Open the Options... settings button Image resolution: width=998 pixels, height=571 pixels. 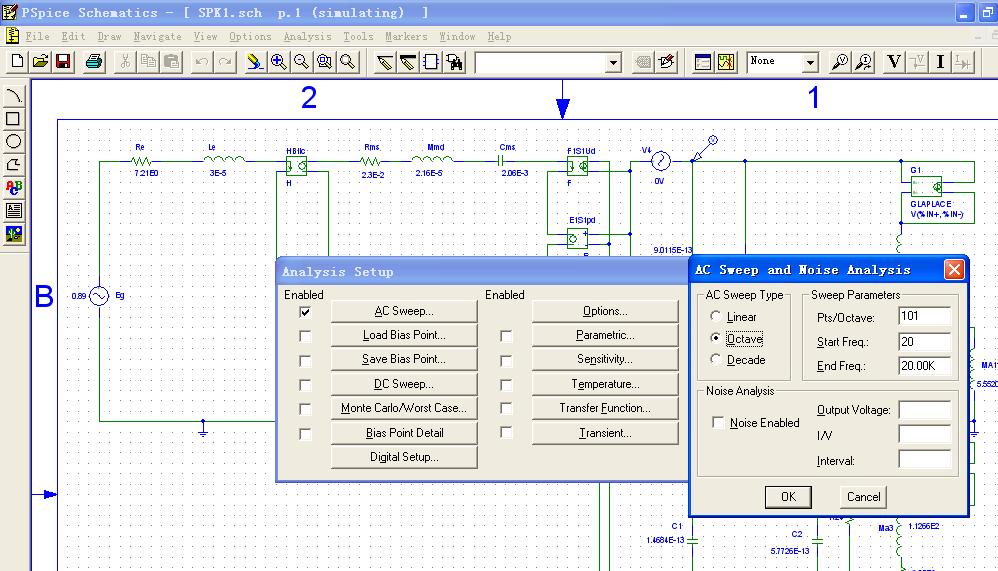[x=605, y=311]
